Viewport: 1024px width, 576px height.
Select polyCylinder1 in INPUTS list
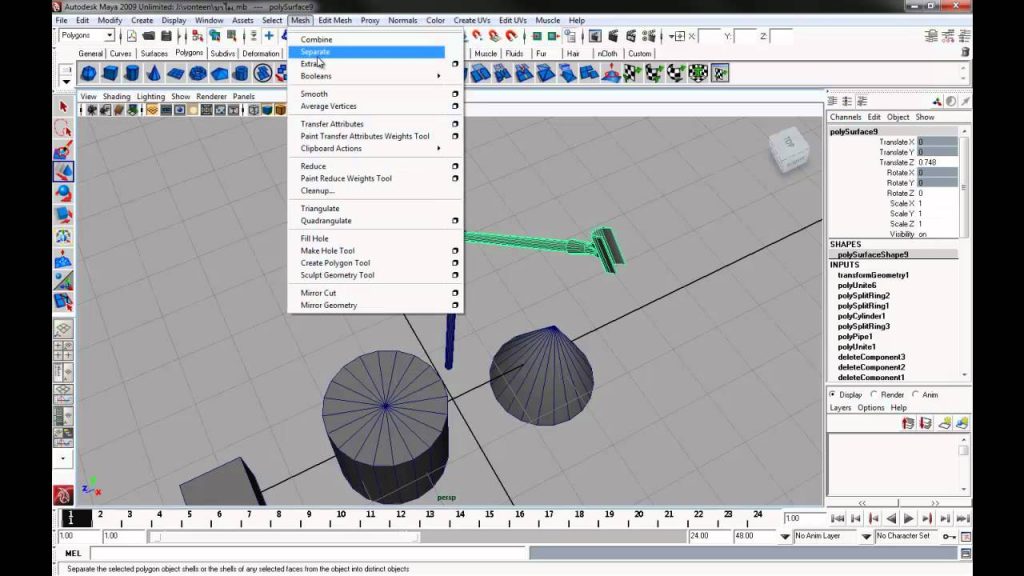[861, 316]
